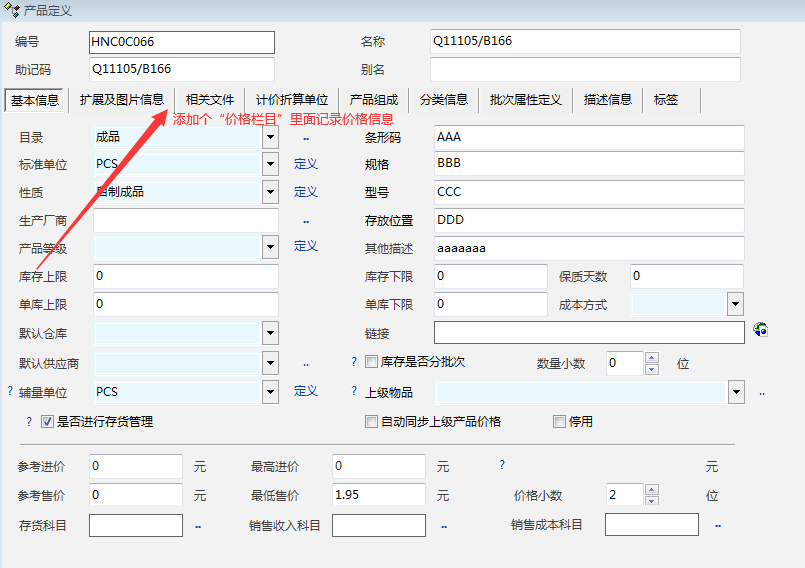Image resolution: width=805 pixels, height=568 pixels.
Task: Uncheck the 是否进行存货管理 checkbox
Action: [x=47, y=422]
